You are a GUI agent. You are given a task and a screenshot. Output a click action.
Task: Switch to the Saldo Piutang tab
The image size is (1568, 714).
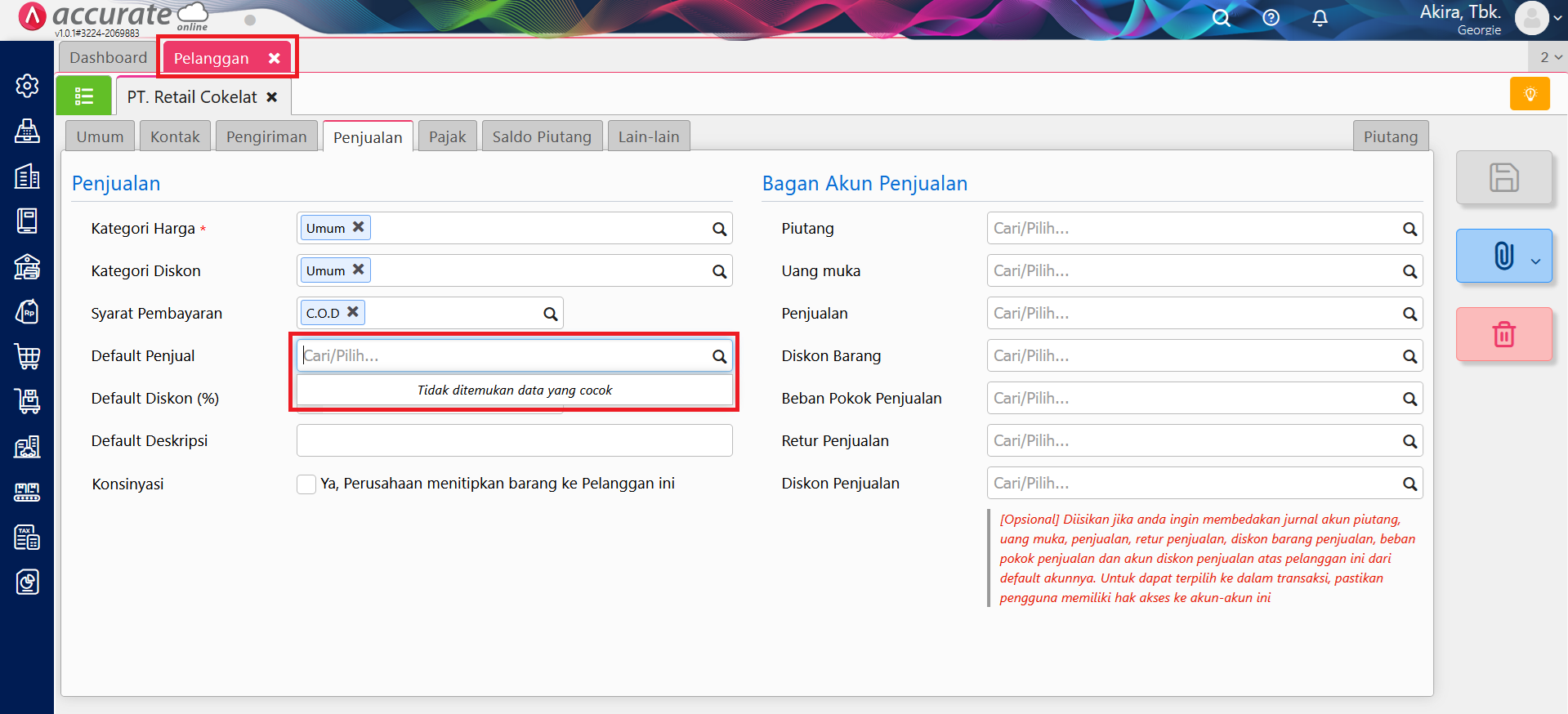tap(541, 136)
